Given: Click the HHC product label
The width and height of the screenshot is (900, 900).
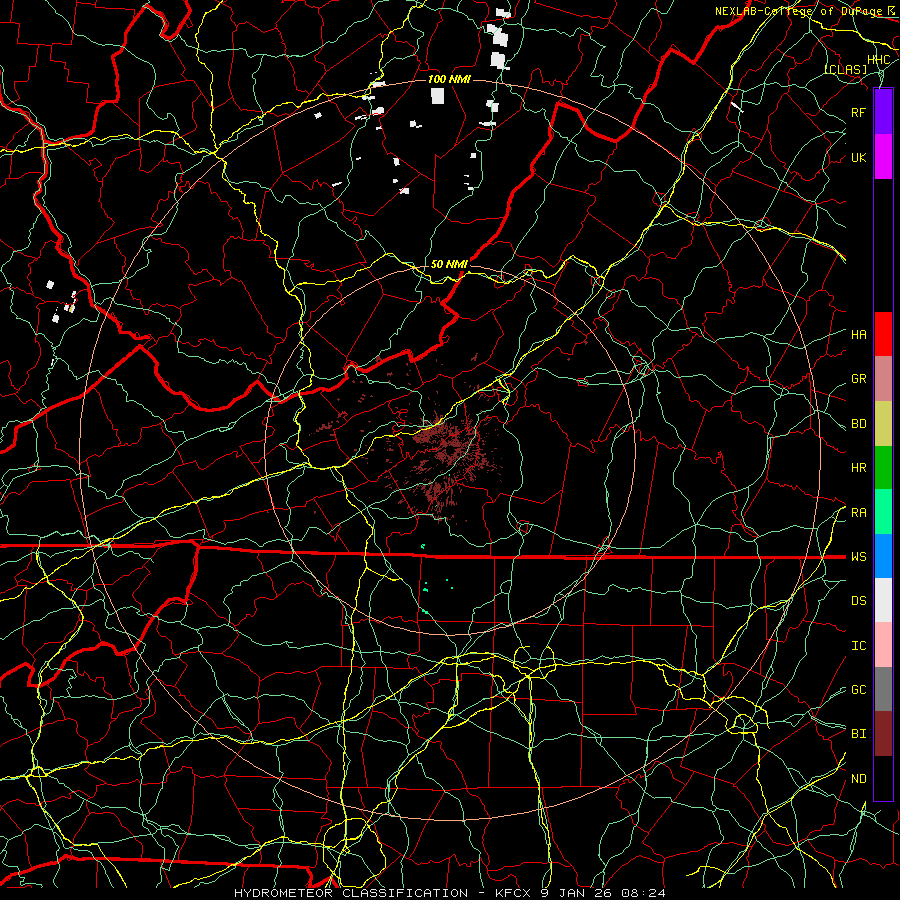Looking at the screenshot, I should point(879,60).
